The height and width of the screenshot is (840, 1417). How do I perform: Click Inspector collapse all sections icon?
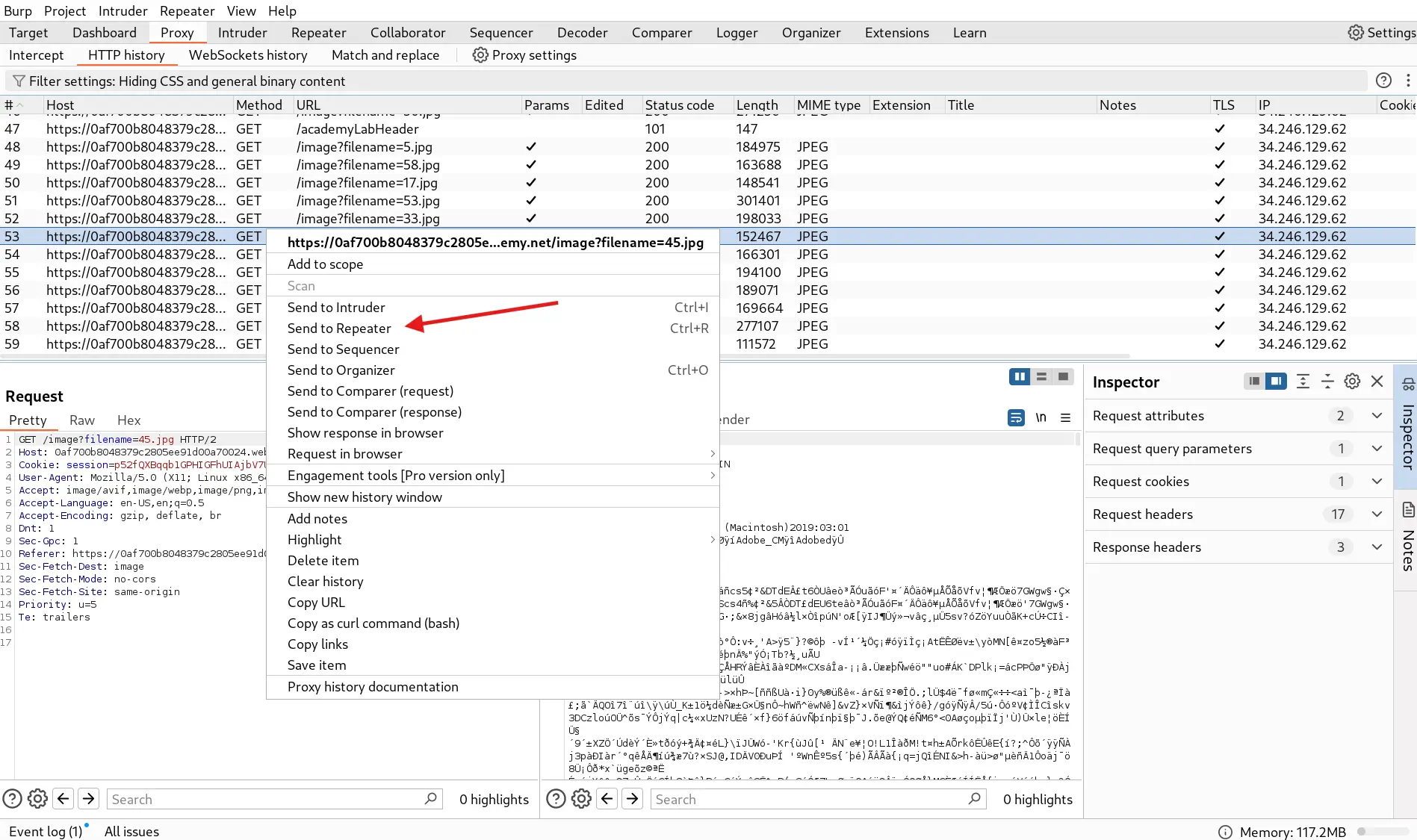[x=1327, y=382]
